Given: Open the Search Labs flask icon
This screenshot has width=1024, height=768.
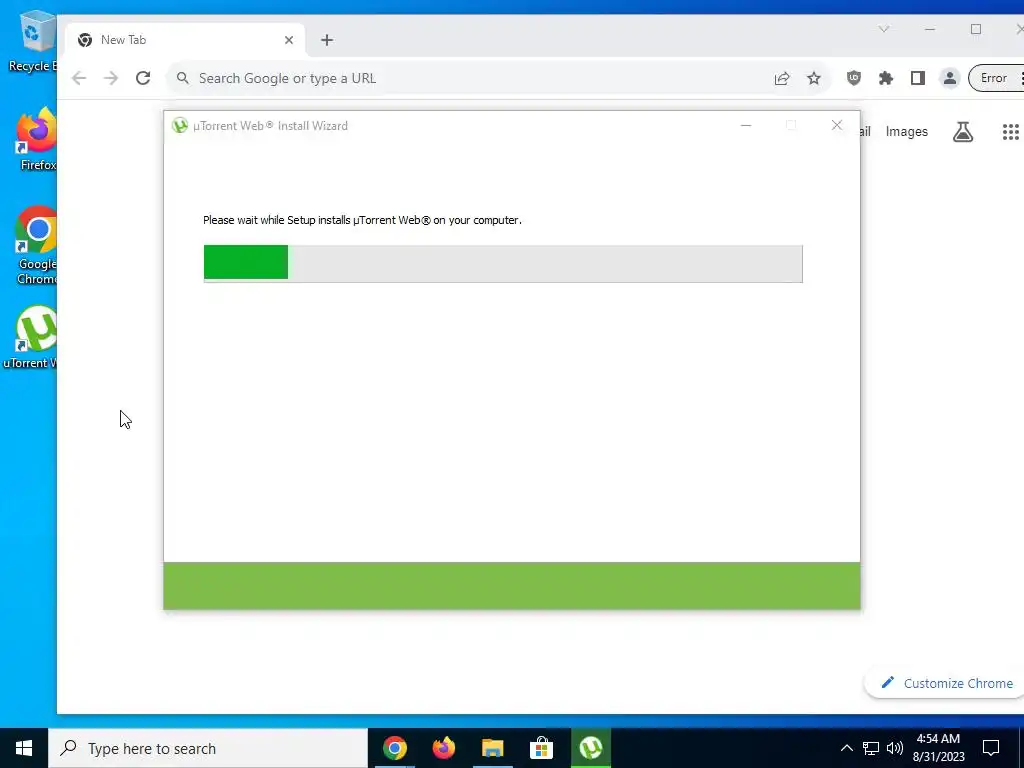Looking at the screenshot, I should 963,132.
